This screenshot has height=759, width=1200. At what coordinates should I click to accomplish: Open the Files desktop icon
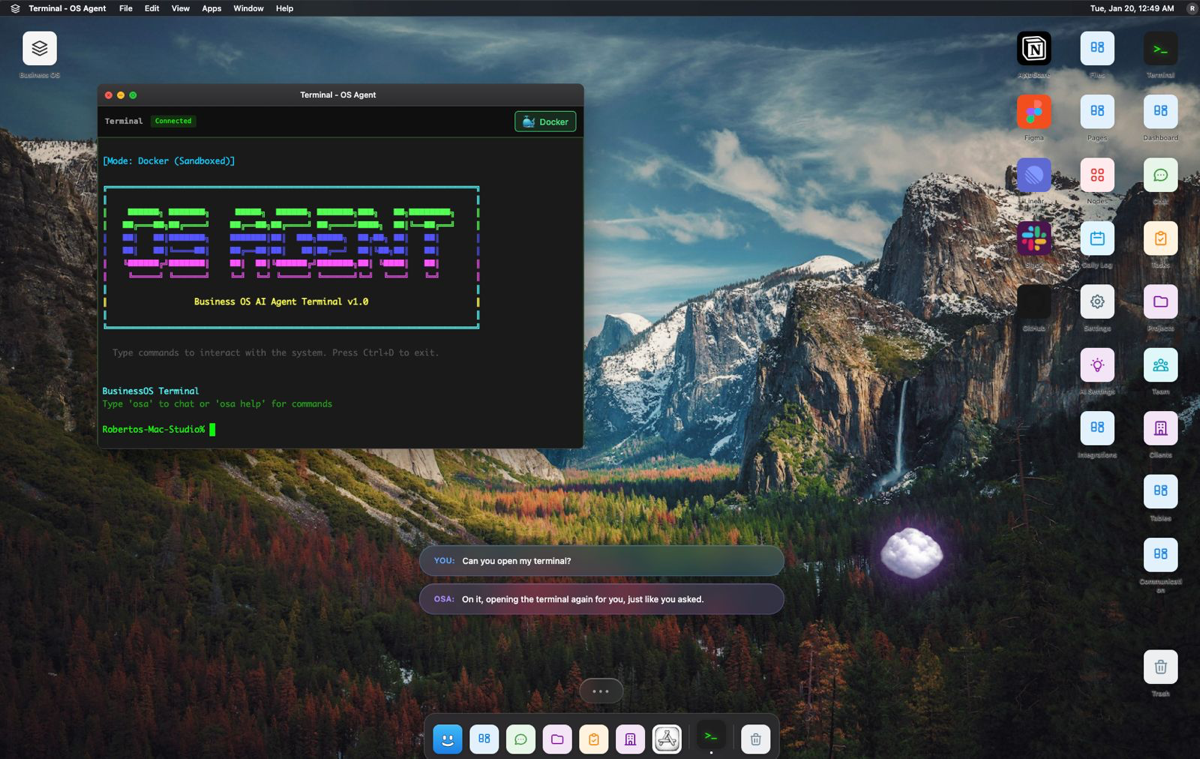[x=1097, y=48]
